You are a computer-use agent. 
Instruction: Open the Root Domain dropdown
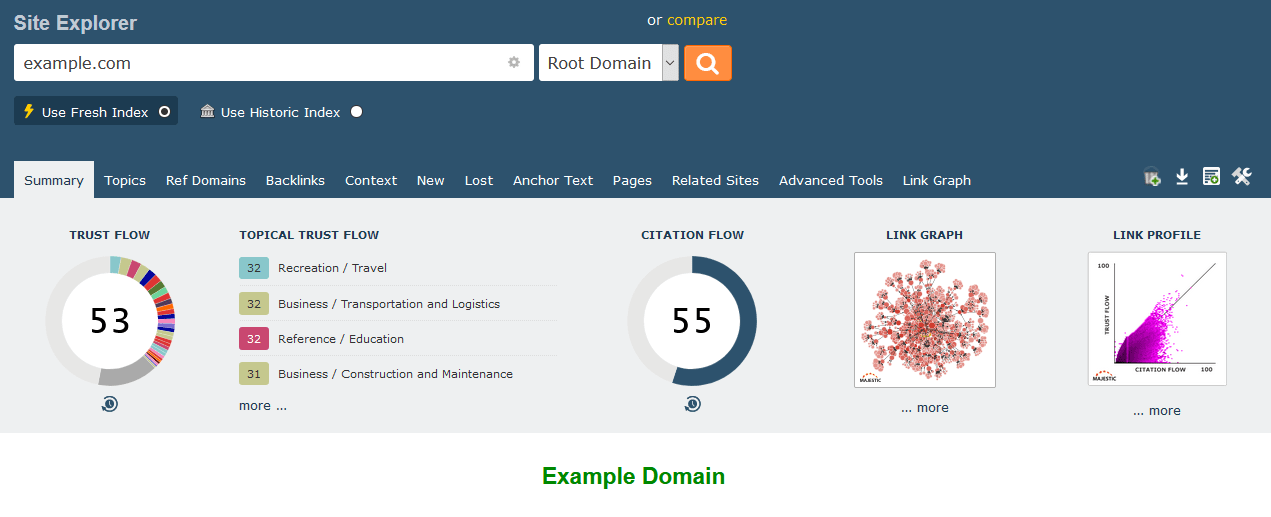pyautogui.click(x=608, y=63)
